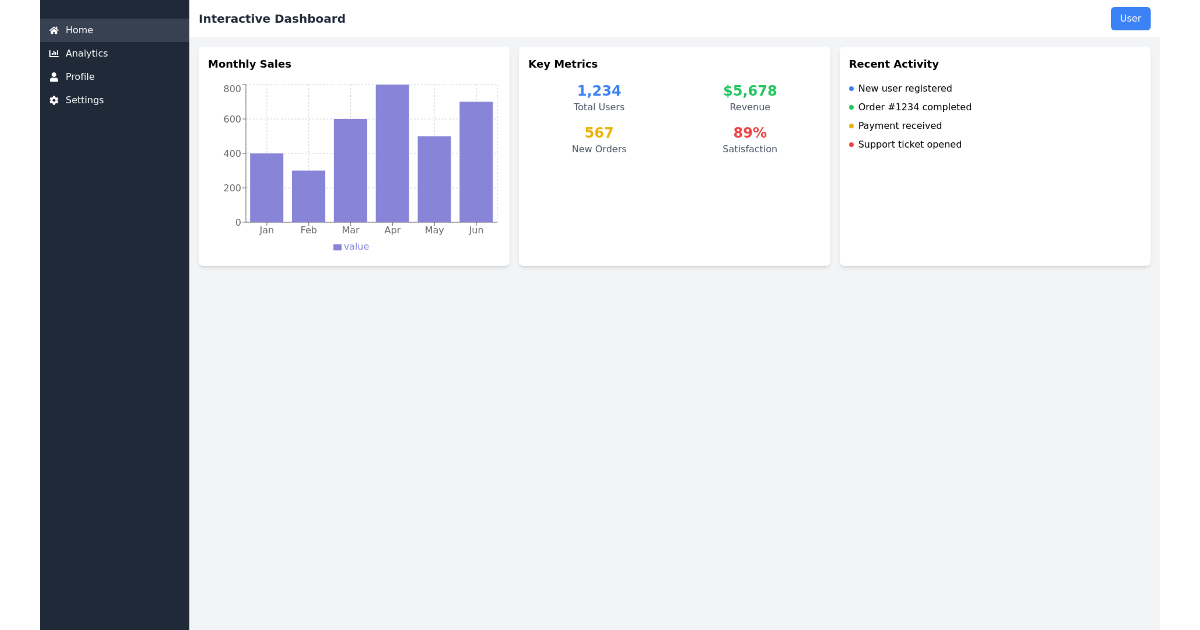
Task: Toggle the value legend below the chart
Action: coord(350,246)
